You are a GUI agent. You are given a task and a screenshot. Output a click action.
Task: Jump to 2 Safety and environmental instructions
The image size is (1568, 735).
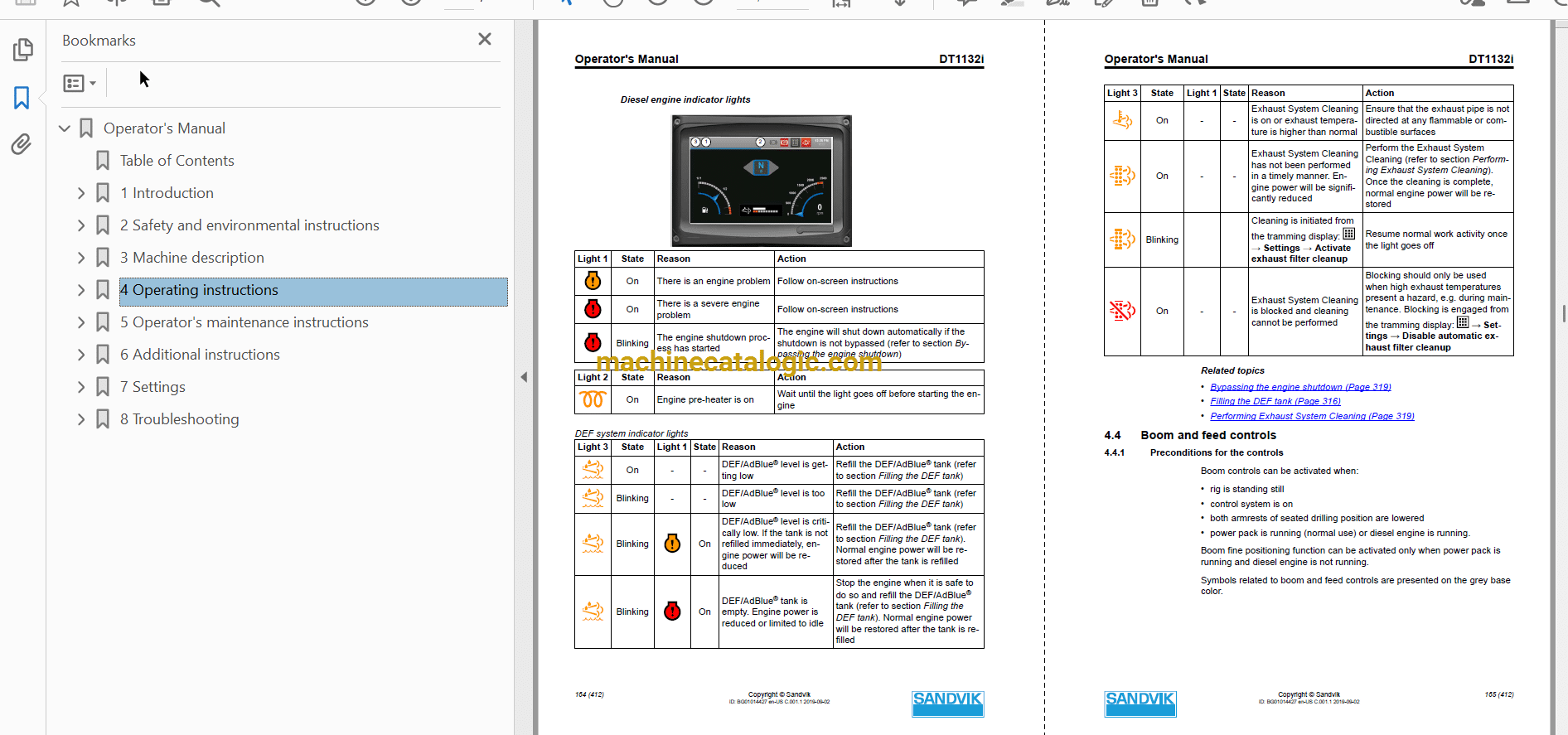click(249, 225)
